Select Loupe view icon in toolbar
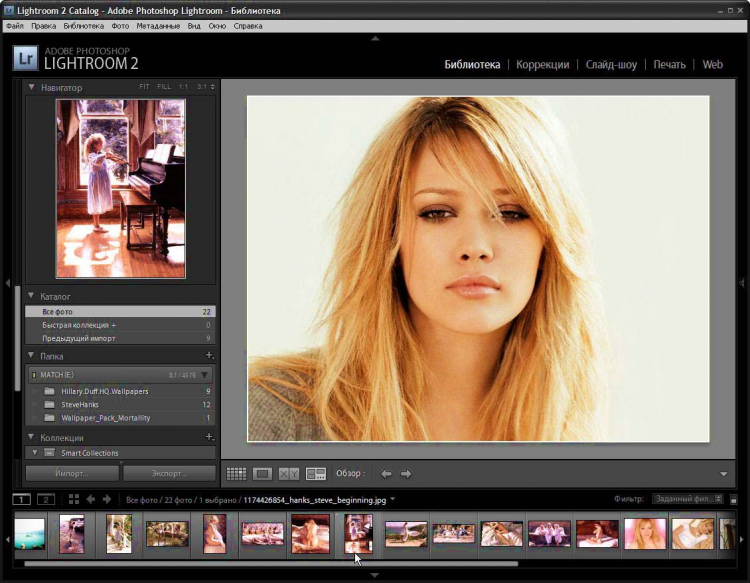The image size is (750, 583). point(262,473)
